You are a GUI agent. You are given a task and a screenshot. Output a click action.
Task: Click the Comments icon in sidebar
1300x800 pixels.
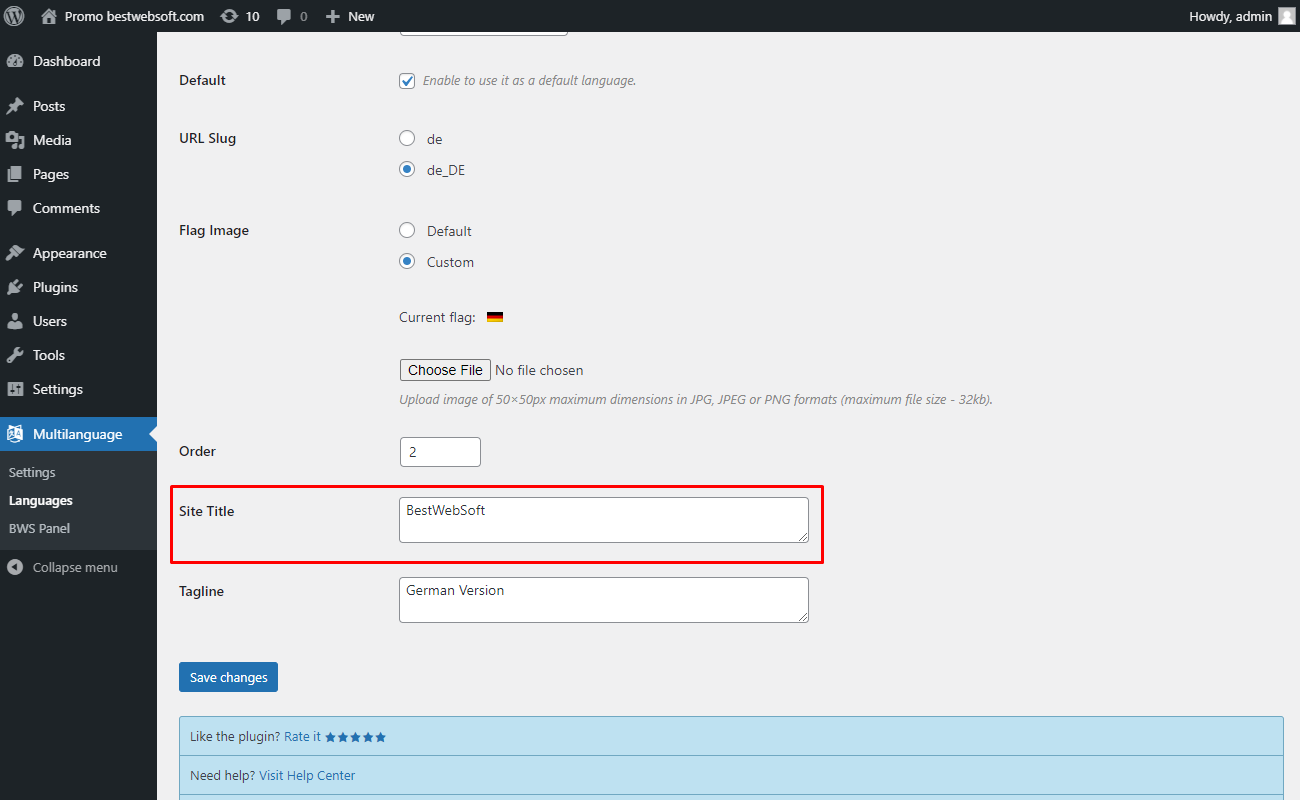coord(15,208)
